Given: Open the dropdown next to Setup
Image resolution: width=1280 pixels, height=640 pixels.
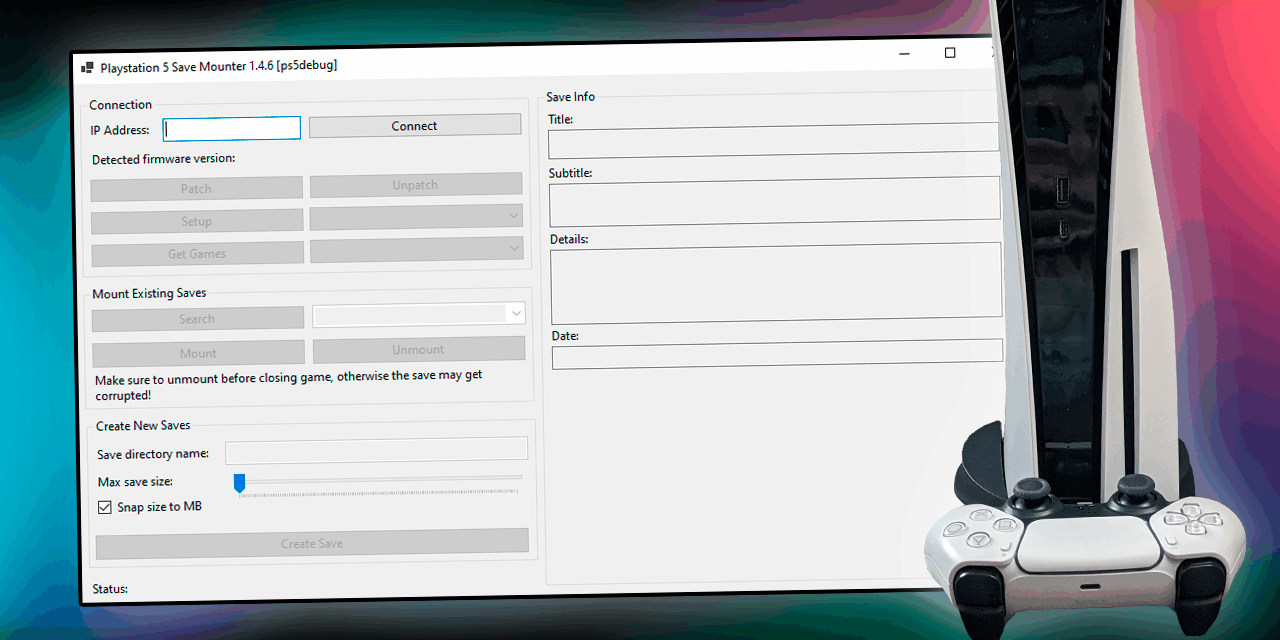Looking at the screenshot, I should [x=417, y=217].
